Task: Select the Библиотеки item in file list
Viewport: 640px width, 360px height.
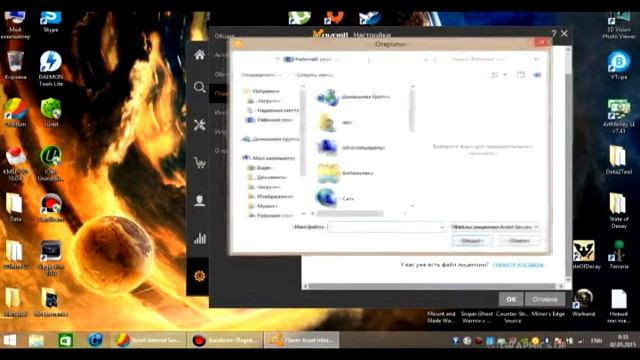Action: (x=345, y=173)
